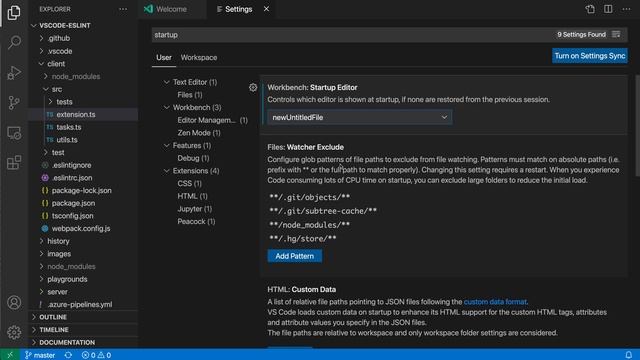Viewport: 640px width, 360px height.
Task: Collapse the Extensions settings group
Action: (x=167, y=171)
